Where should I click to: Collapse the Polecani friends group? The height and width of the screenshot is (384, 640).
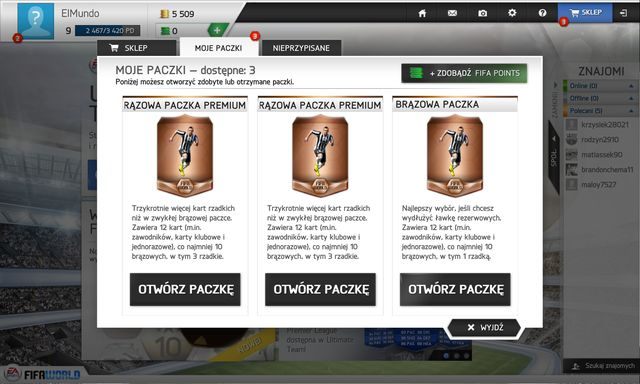[x=631, y=111]
